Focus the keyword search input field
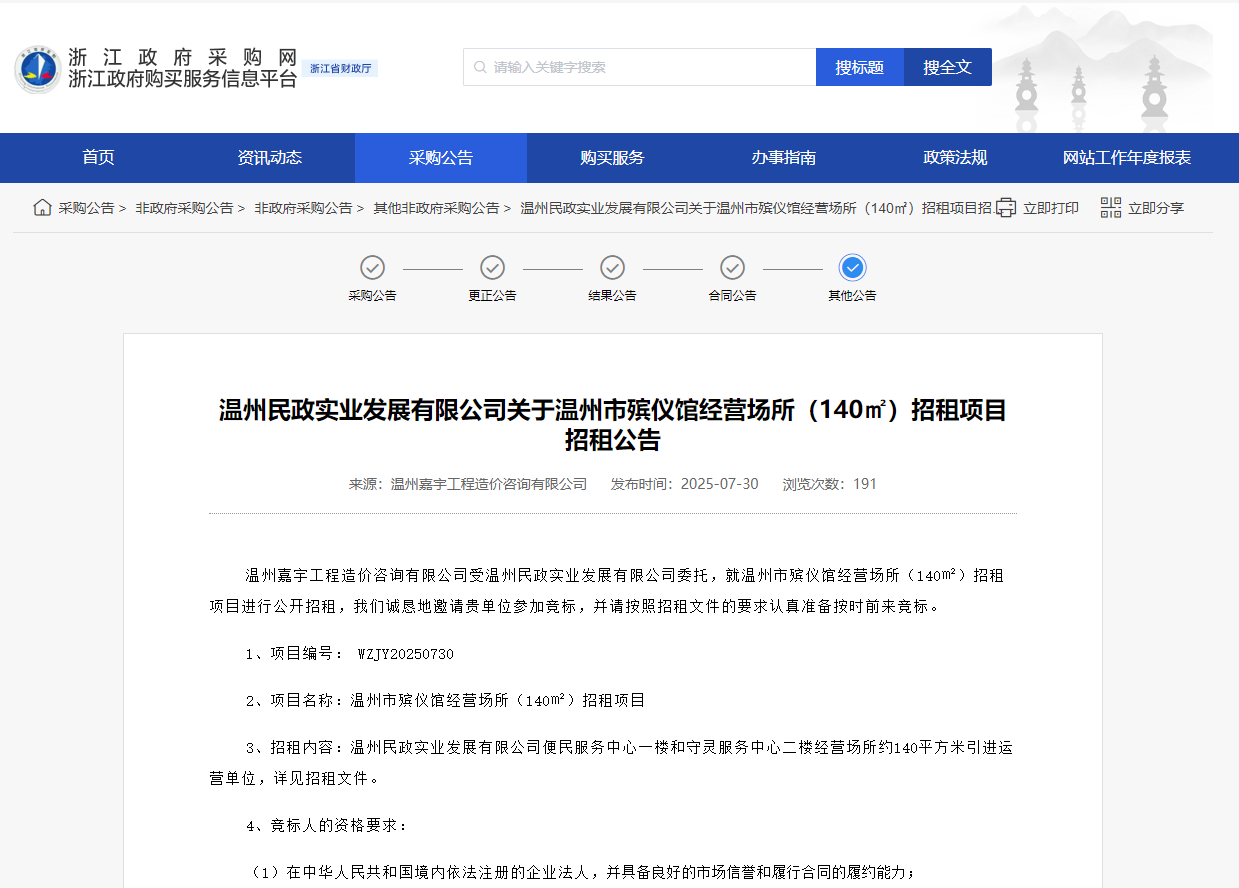This screenshot has width=1239, height=888. coord(640,67)
